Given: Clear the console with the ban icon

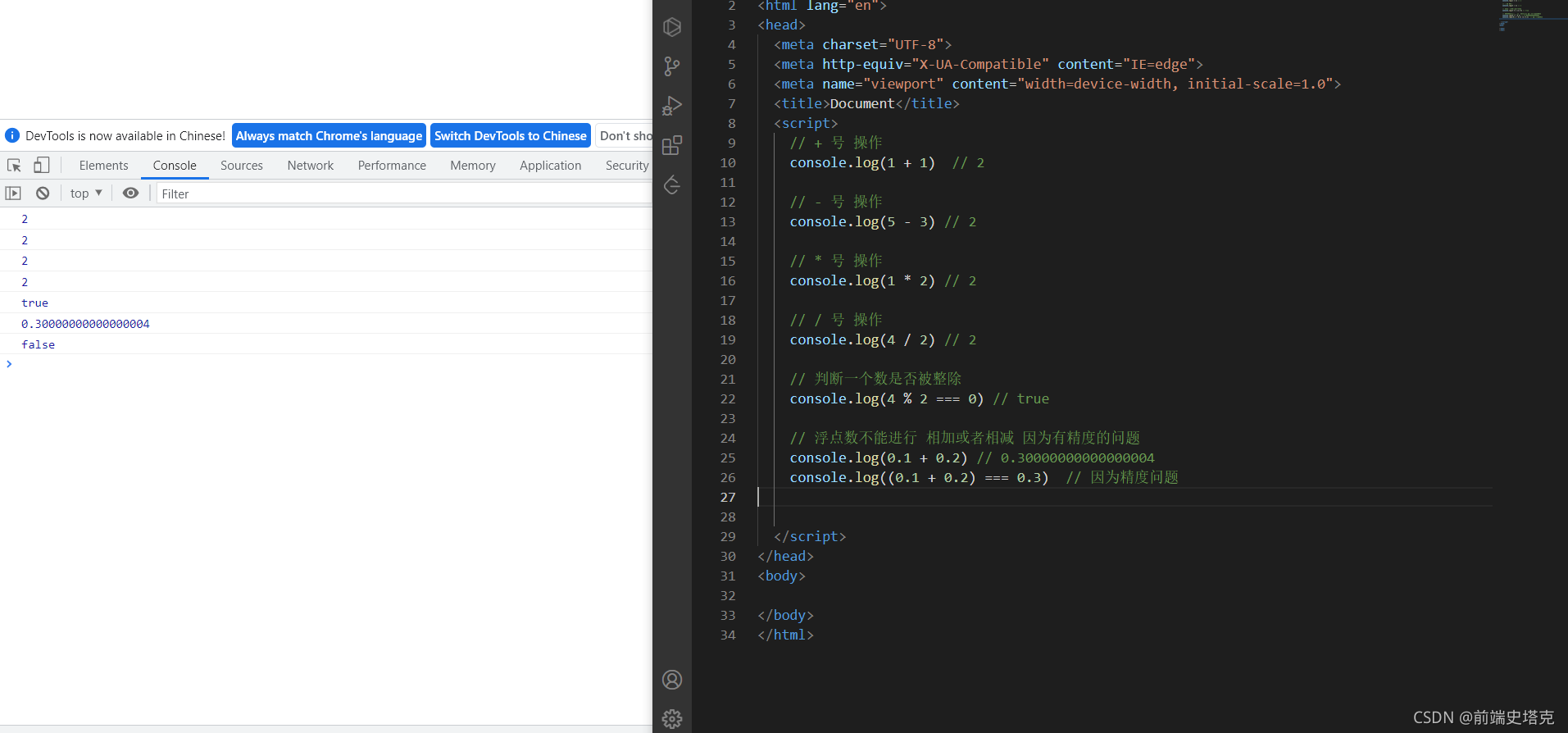Looking at the screenshot, I should (x=43, y=193).
